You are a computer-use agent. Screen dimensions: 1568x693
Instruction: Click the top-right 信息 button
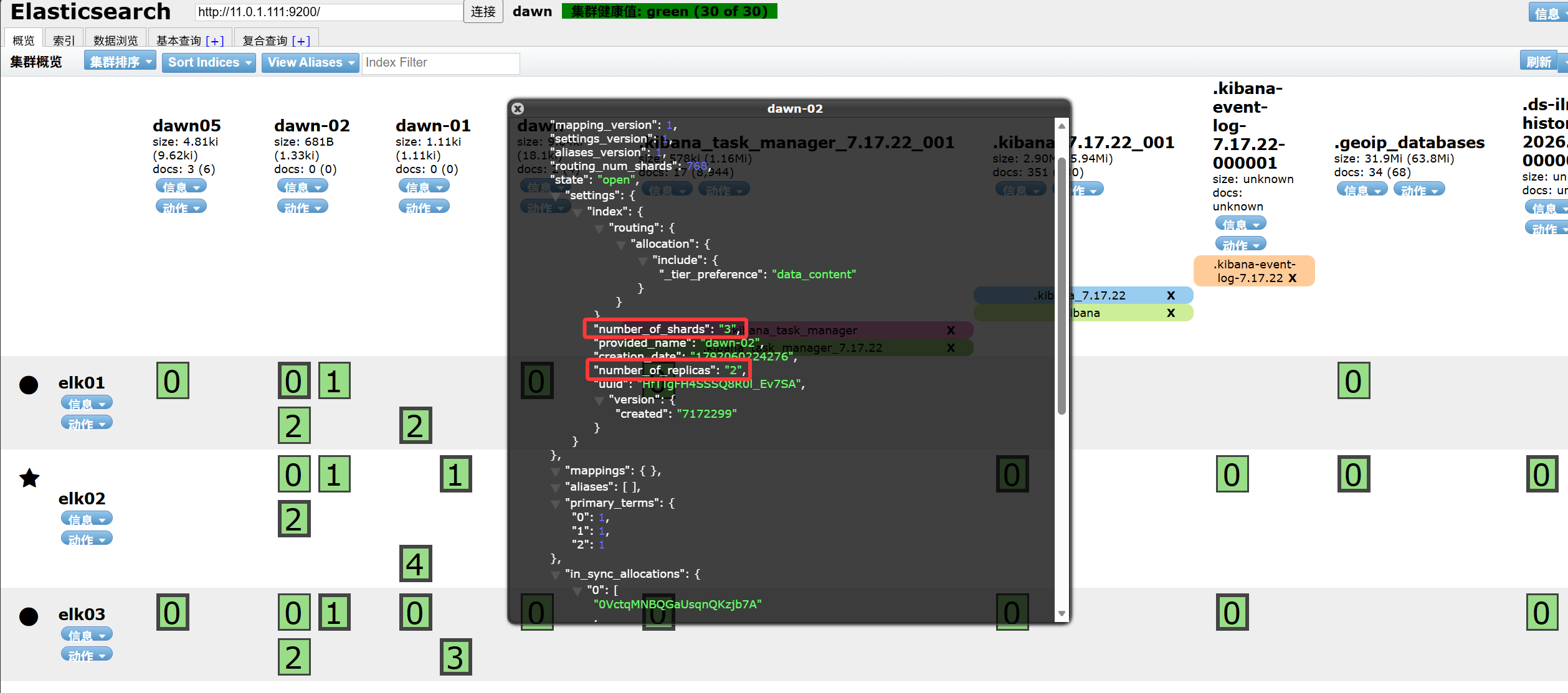[x=1547, y=12]
